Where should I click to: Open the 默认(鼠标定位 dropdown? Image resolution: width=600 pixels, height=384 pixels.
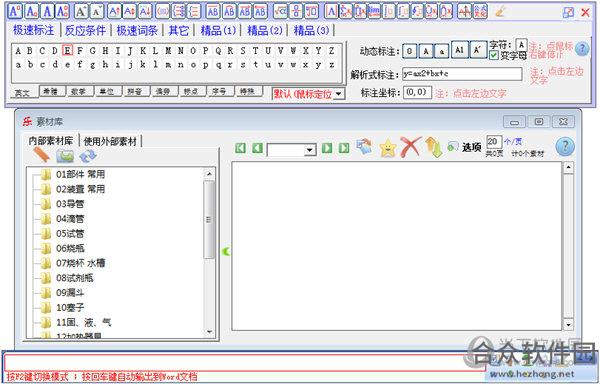[338, 94]
